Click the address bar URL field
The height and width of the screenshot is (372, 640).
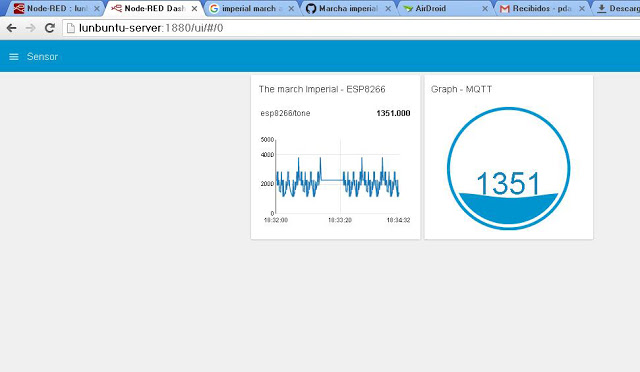(x=351, y=28)
